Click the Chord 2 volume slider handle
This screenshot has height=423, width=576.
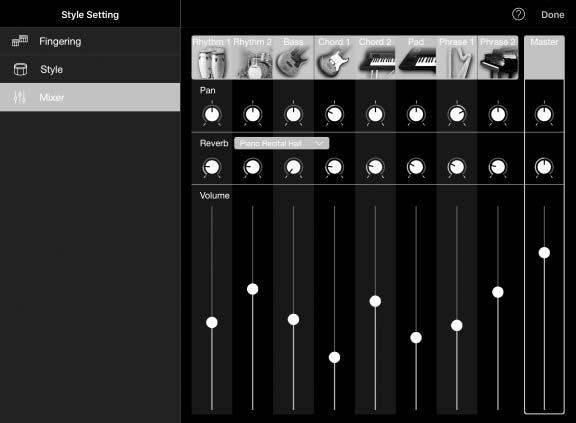(x=375, y=301)
